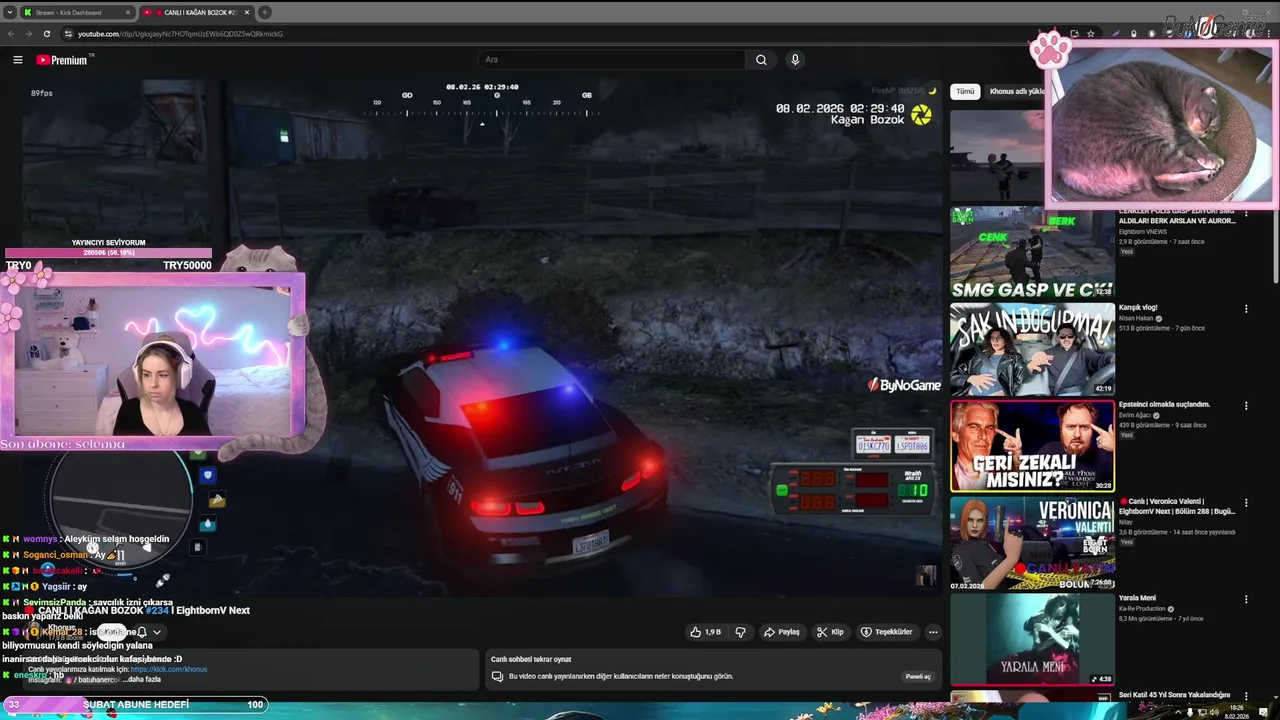Open 'CANLI | KAĞAN BOZOK #234' video title
Image resolution: width=1280 pixels, height=720 pixels.
click(144, 611)
